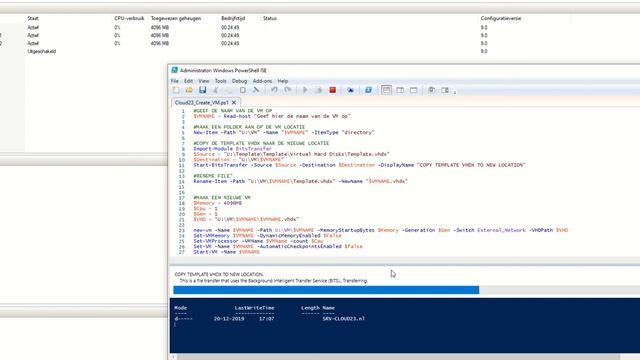This screenshot has width=640, height=360.
Task: Click the New Remote PowerShell Tab icon
Action: [350, 90]
